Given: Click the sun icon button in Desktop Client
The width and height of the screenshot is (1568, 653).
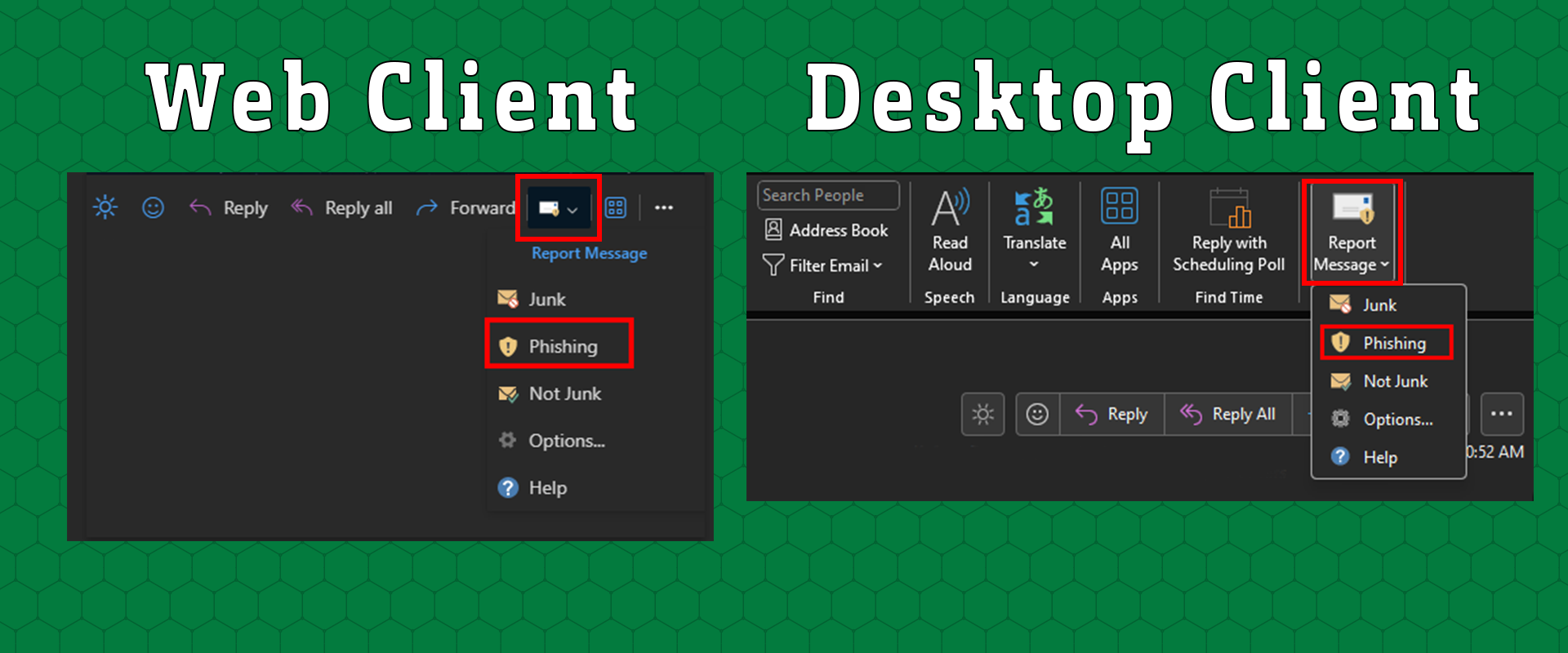Looking at the screenshot, I should pyautogui.click(x=983, y=415).
